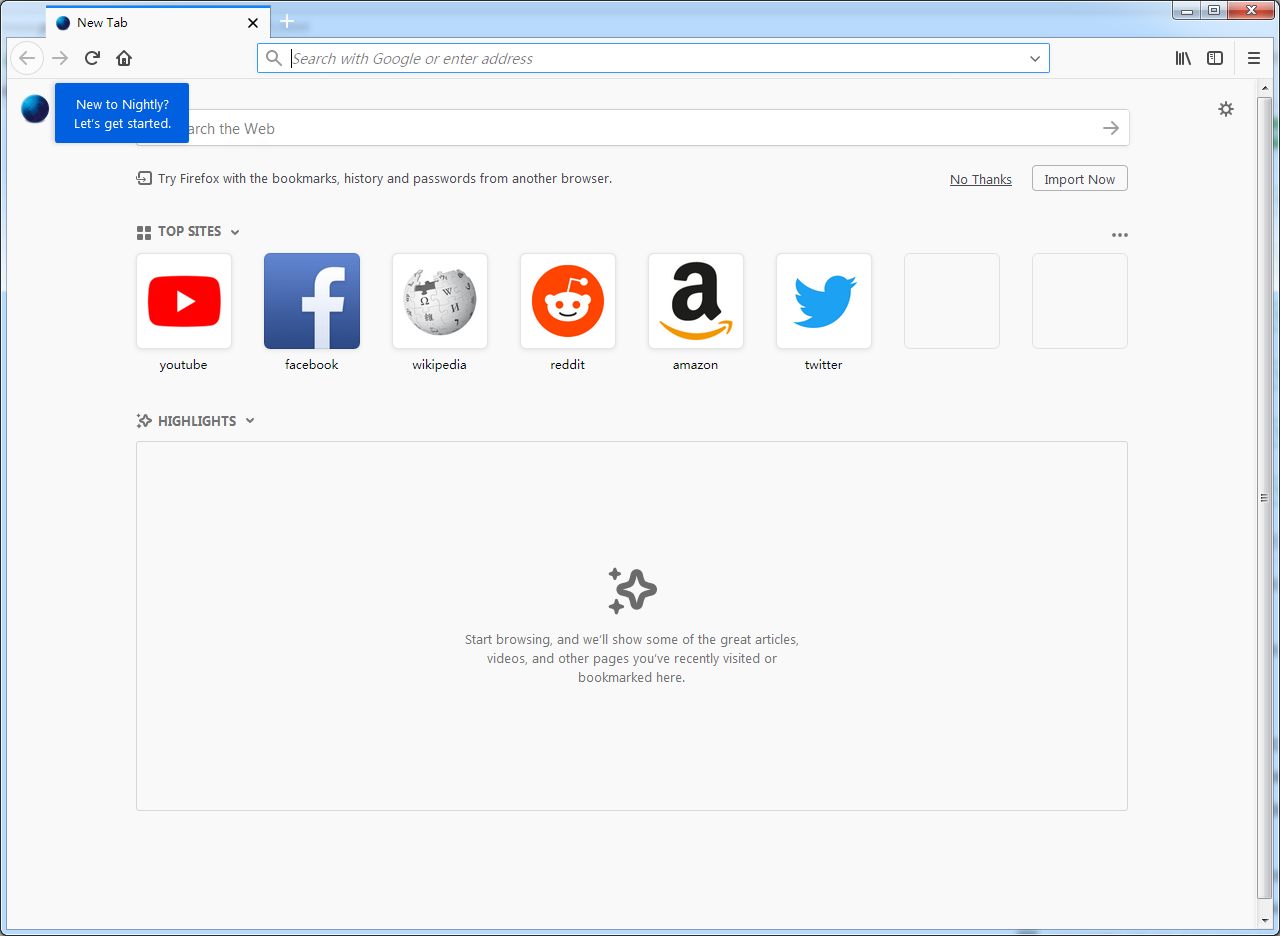Screen dimensions: 1280x936
Task: Click the forward navigation arrow
Action: [x=60, y=58]
